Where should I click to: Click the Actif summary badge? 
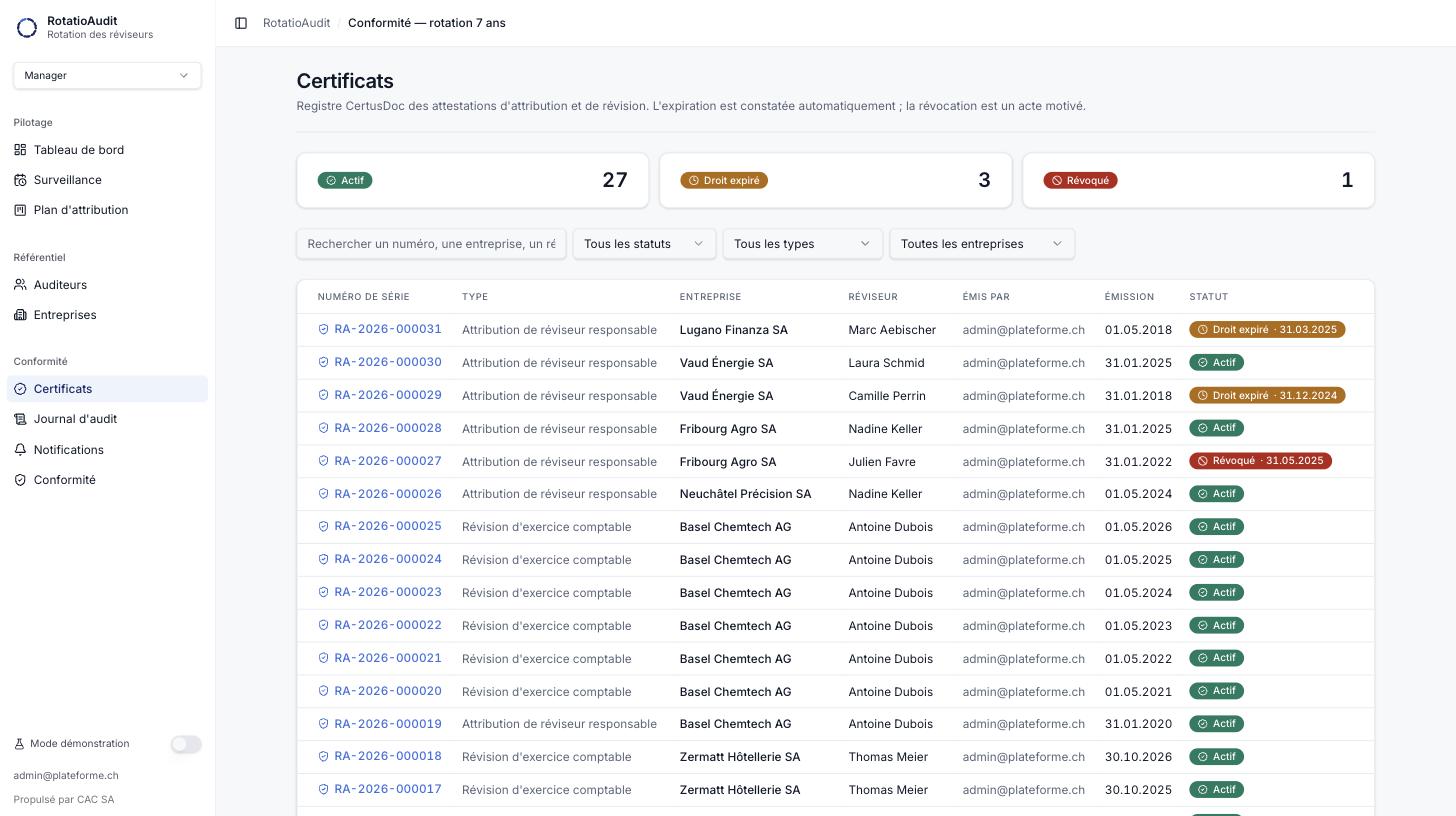point(345,180)
